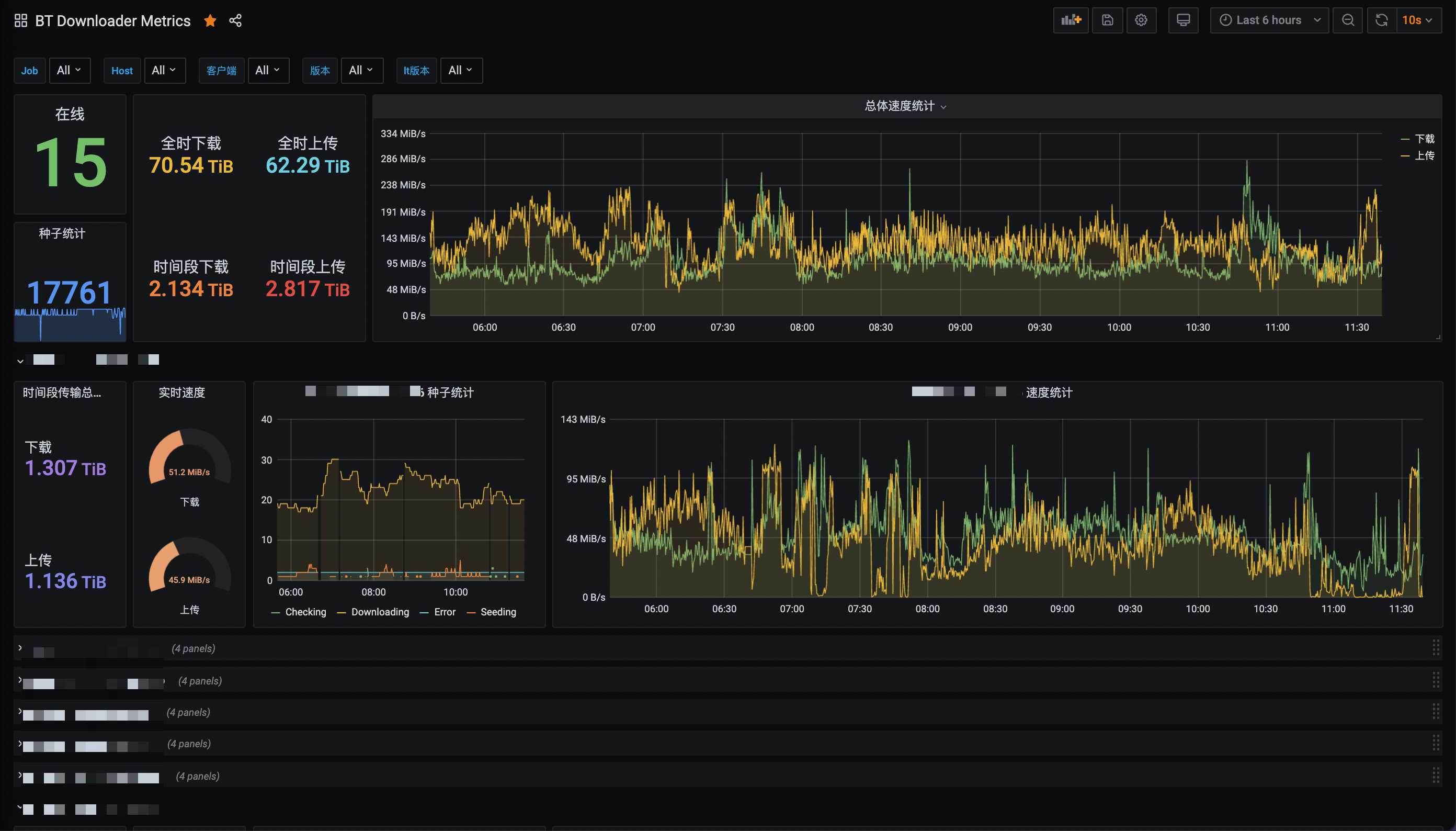This screenshot has width=1456, height=831.
Task: Expand the first collapsed 4-panels row
Action: [20, 648]
